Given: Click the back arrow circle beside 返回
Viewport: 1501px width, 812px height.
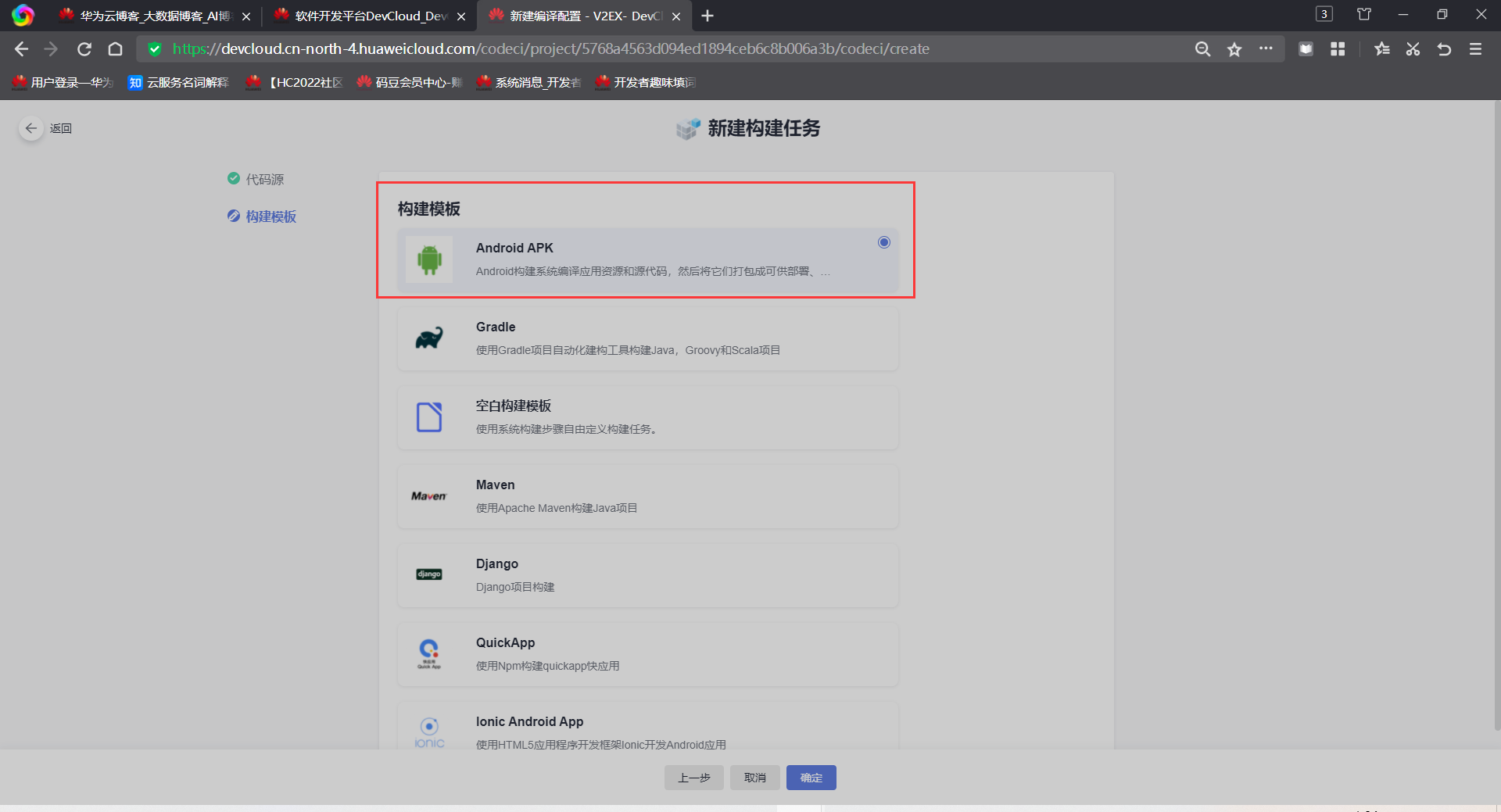Looking at the screenshot, I should (31, 128).
